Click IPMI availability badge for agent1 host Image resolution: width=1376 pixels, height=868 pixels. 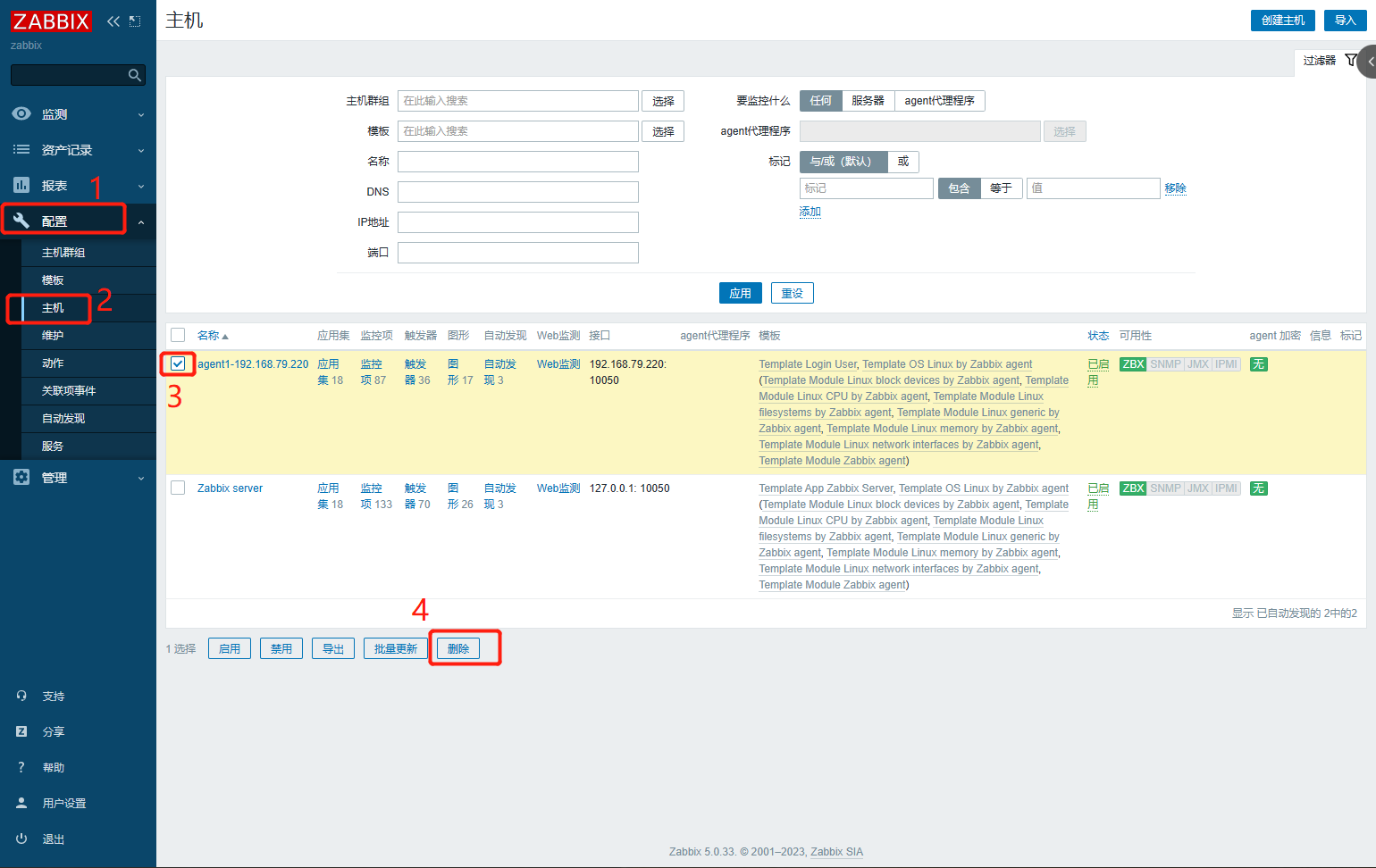click(x=1227, y=364)
